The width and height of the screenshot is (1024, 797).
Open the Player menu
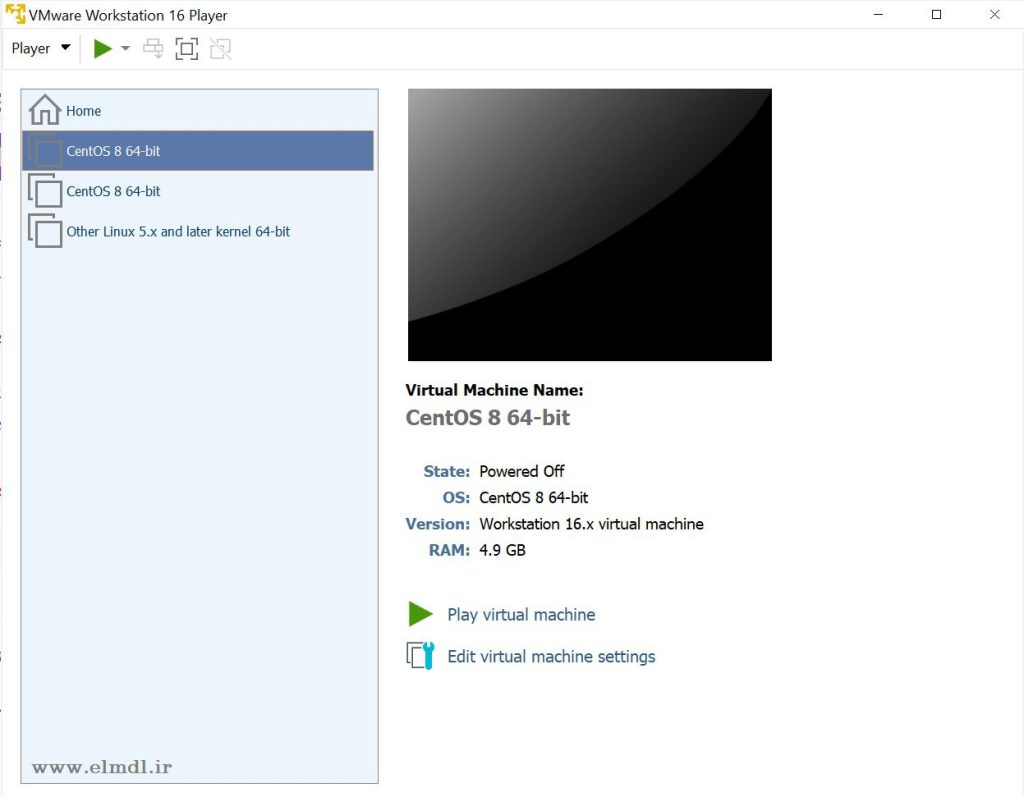tap(40, 48)
